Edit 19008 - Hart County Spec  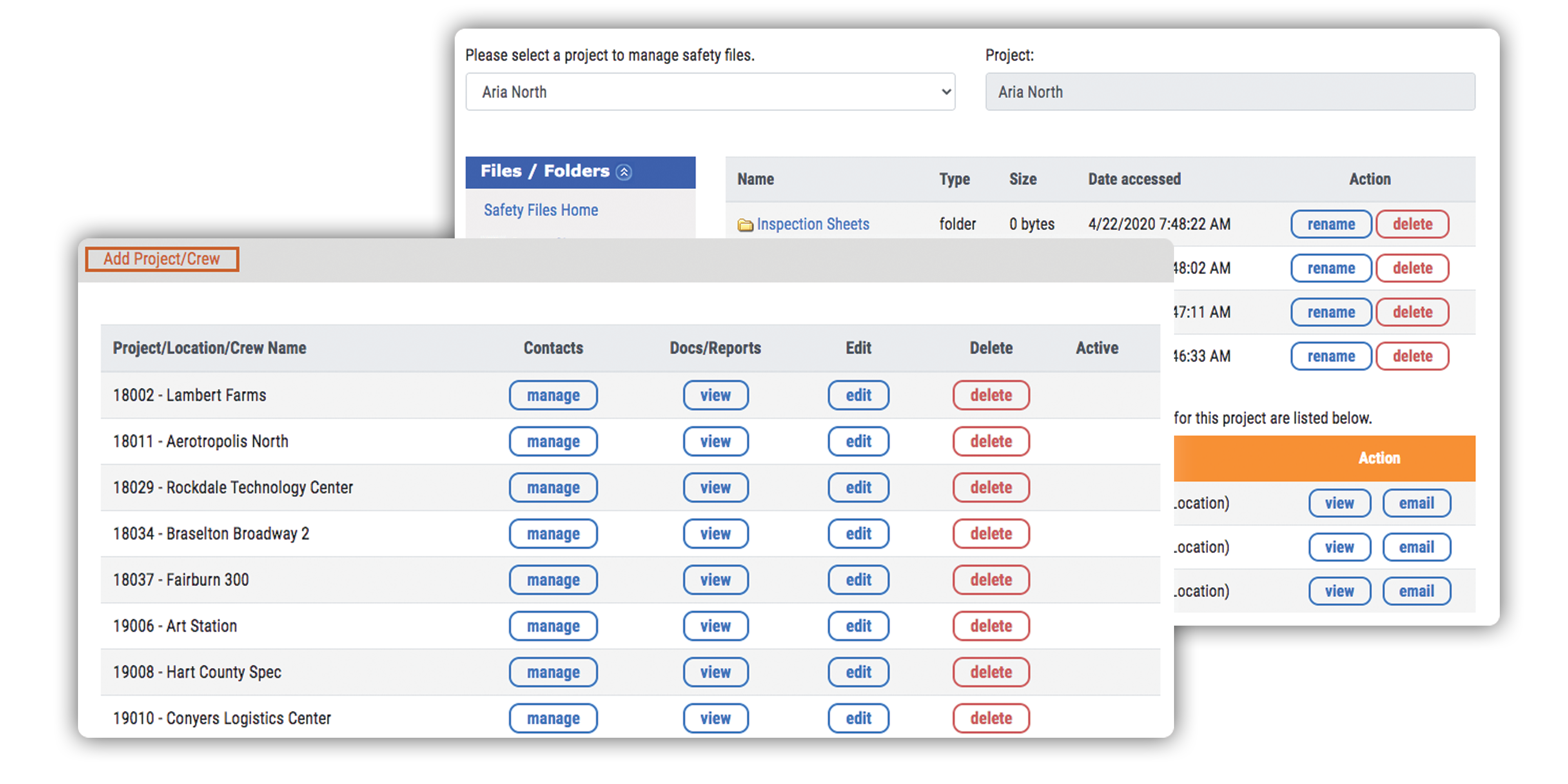858,673
